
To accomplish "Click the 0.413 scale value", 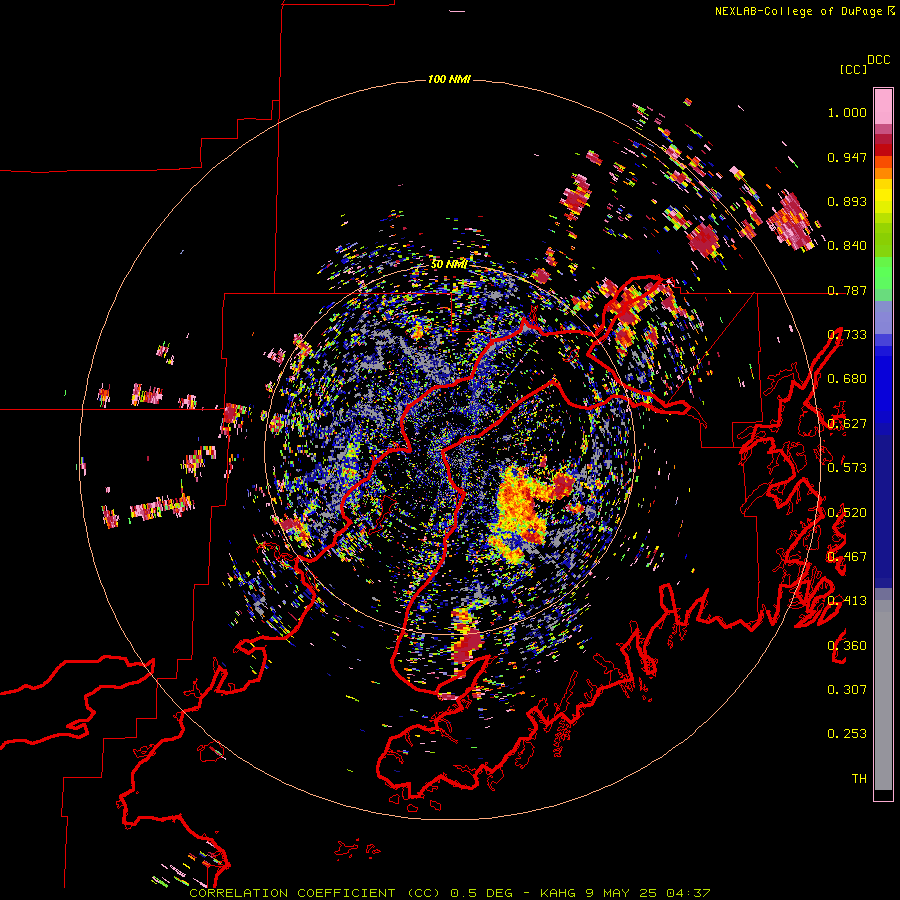I will pyautogui.click(x=847, y=601).
